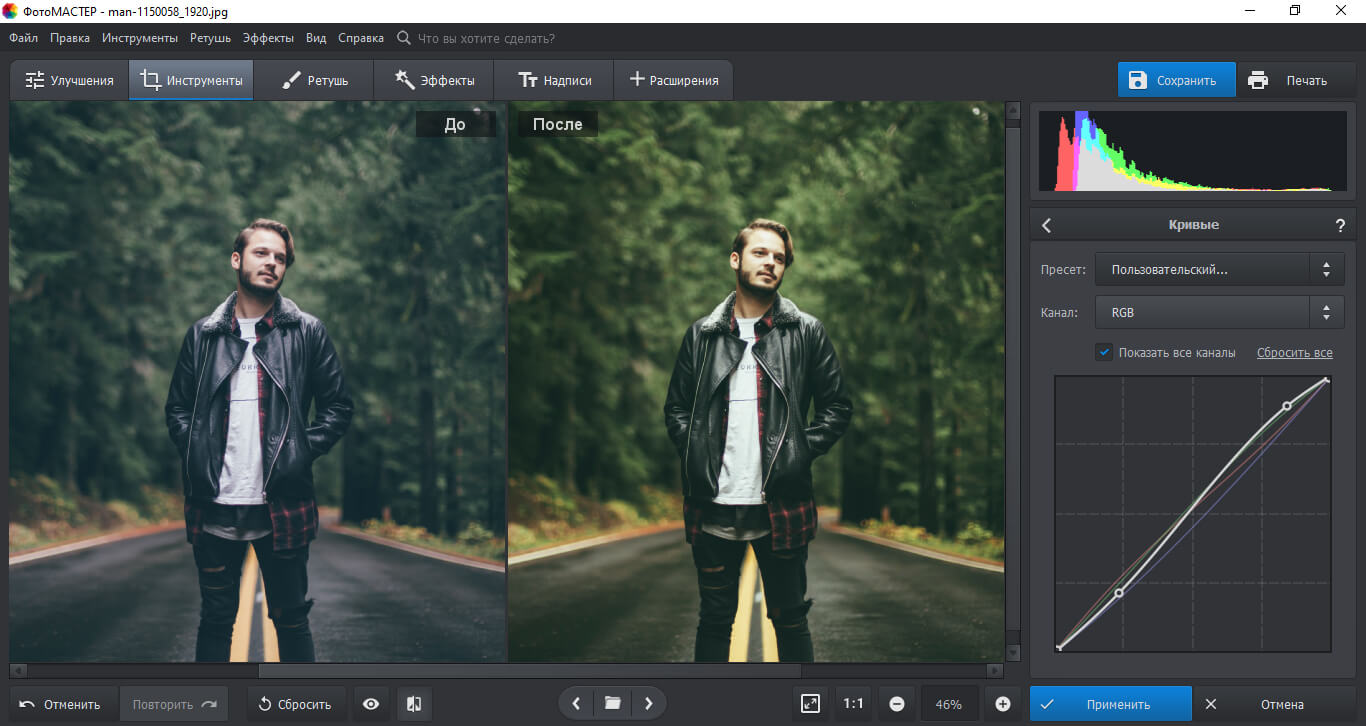Select the upper curve control point
This screenshot has width=1366, height=726.
point(1287,405)
